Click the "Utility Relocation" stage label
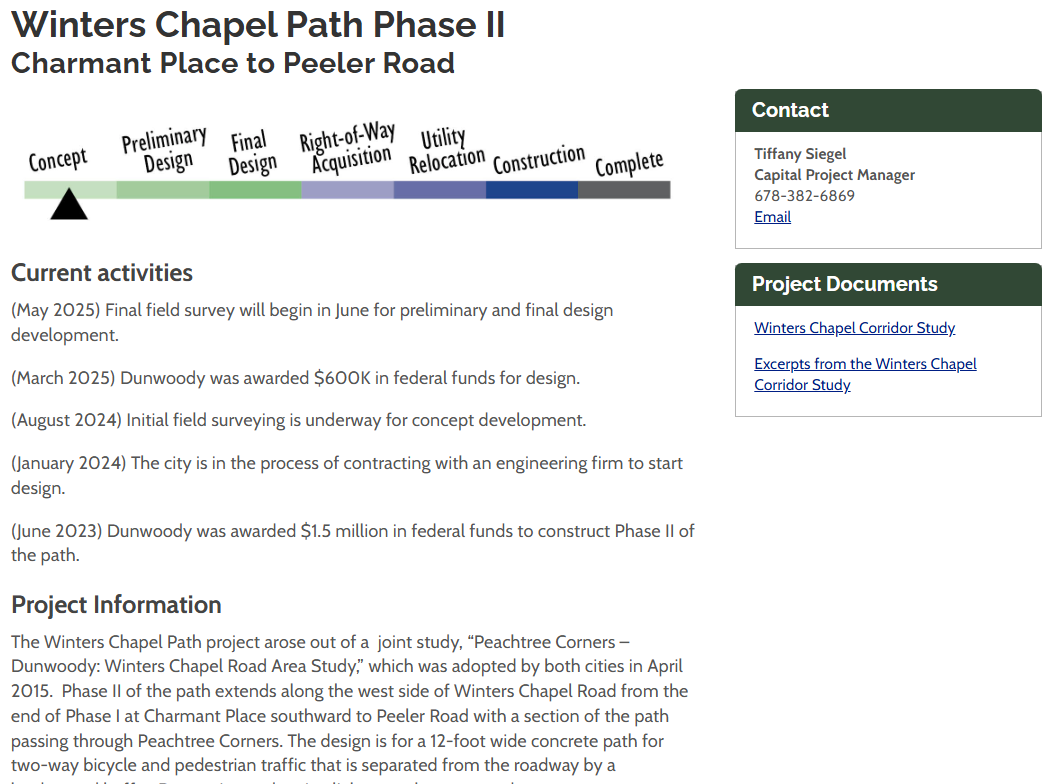 tap(447, 151)
